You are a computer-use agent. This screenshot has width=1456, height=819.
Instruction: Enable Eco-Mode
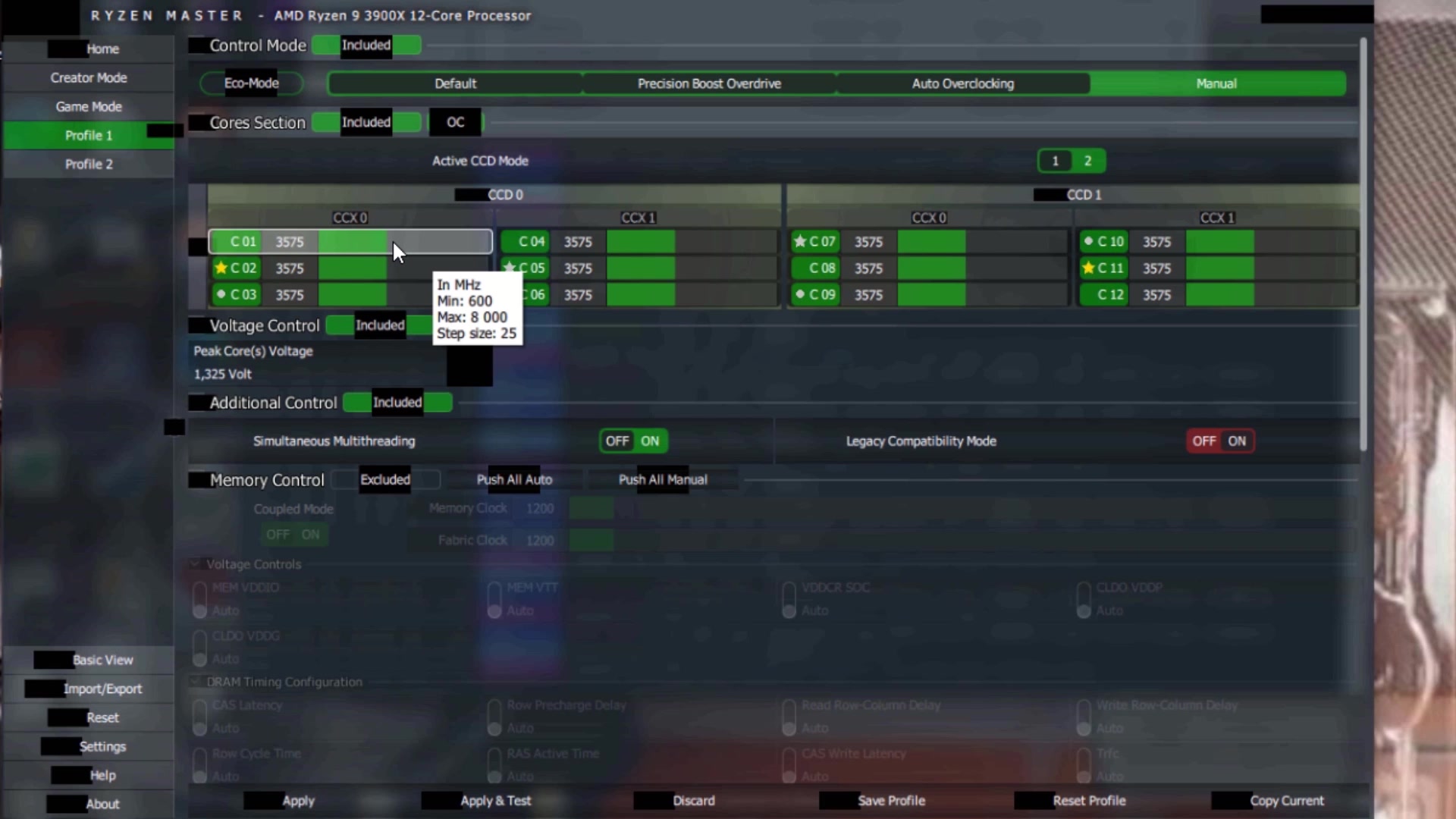[252, 83]
